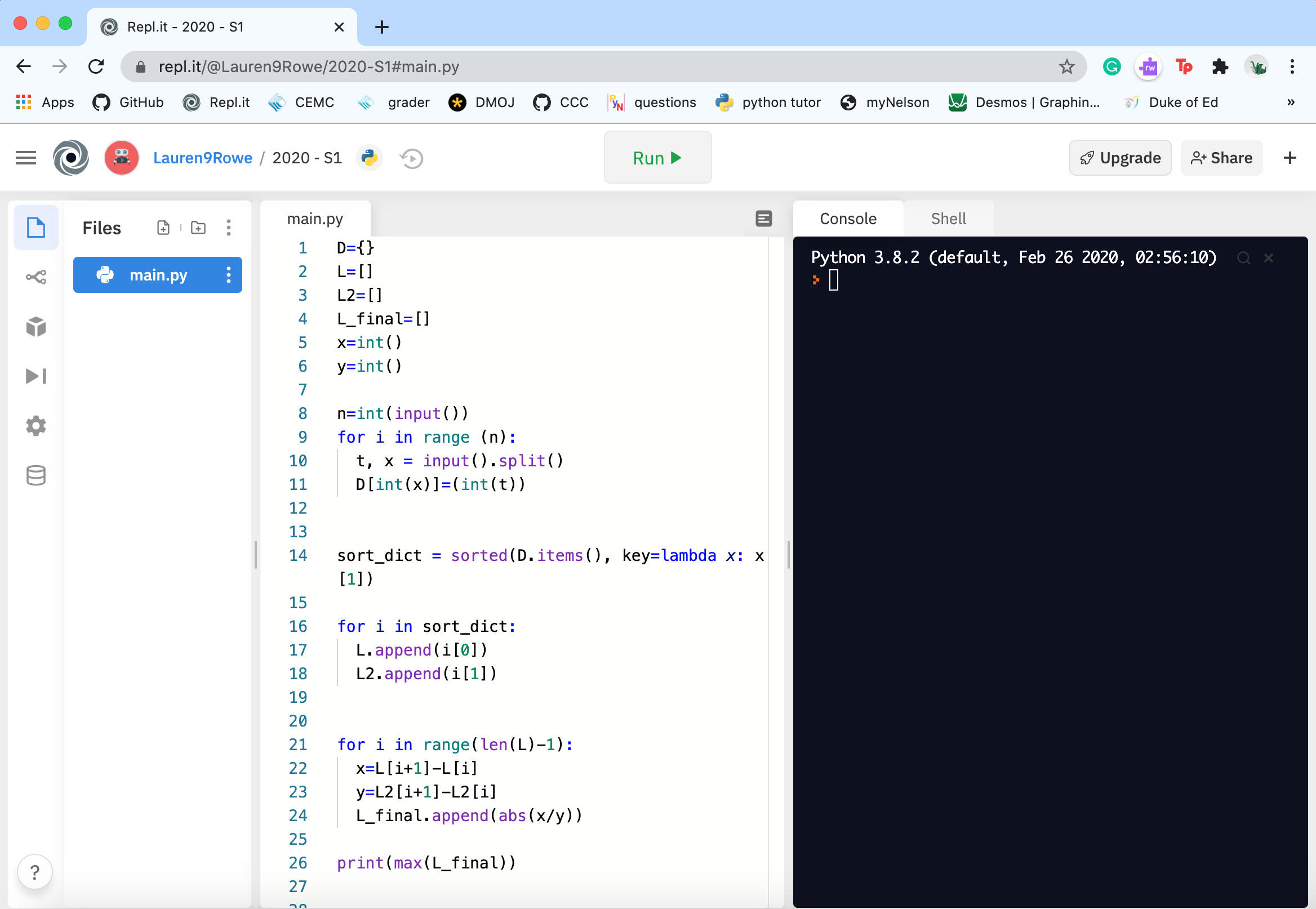Open the Files panel three-dot menu

(229, 228)
